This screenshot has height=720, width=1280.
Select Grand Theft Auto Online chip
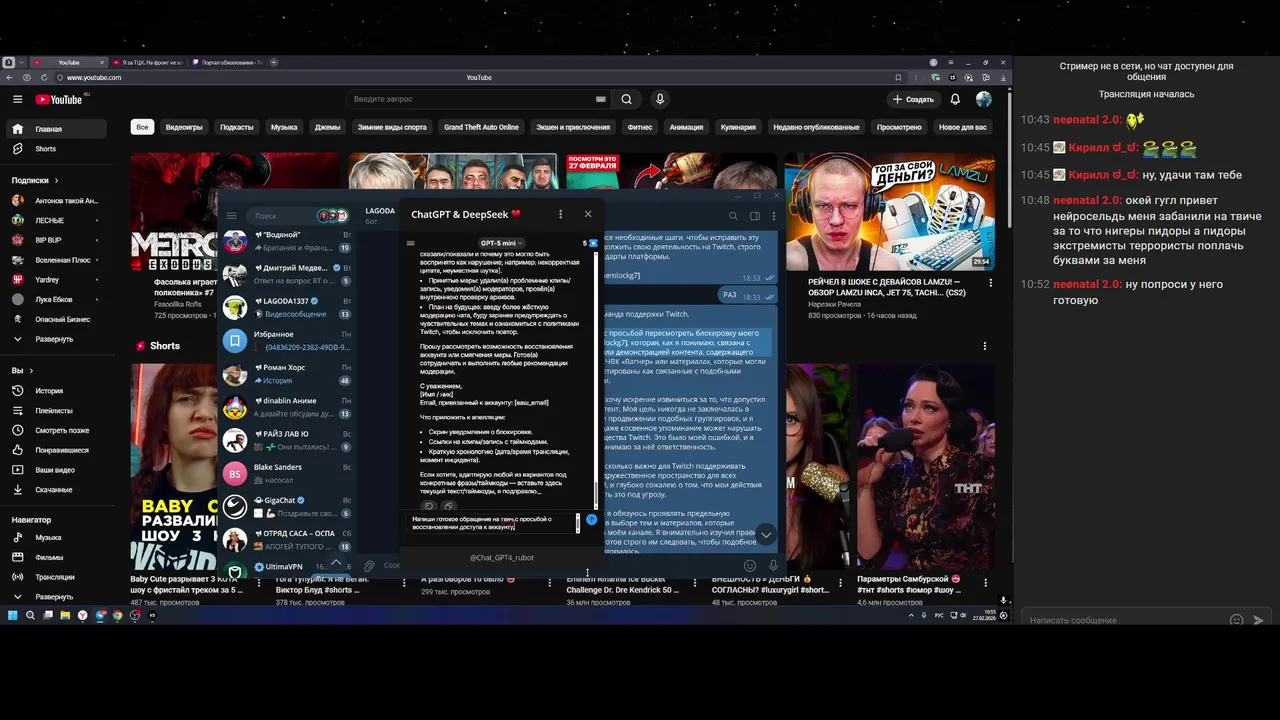(481, 127)
